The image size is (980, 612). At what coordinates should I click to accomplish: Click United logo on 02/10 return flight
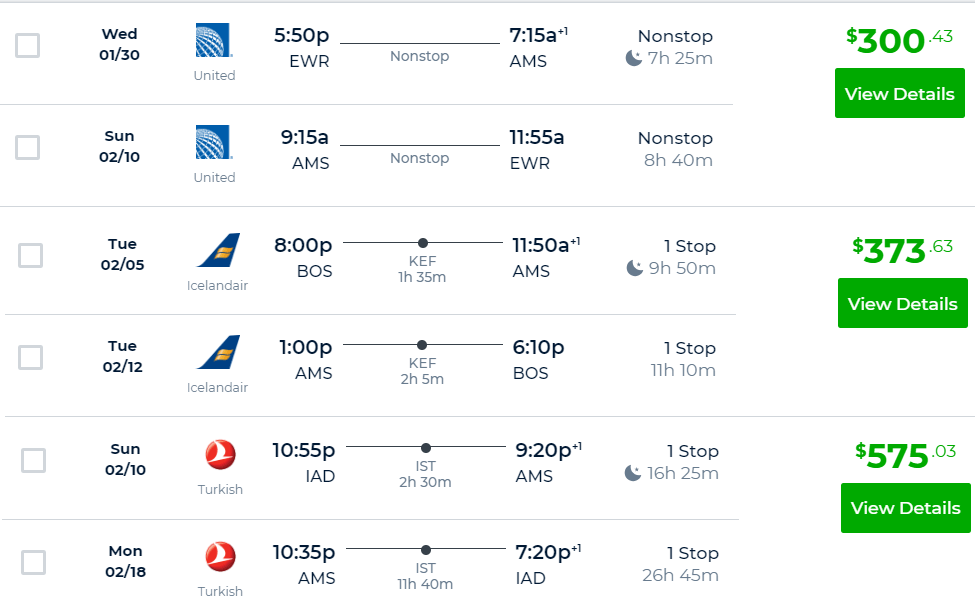tap(214, 142)
